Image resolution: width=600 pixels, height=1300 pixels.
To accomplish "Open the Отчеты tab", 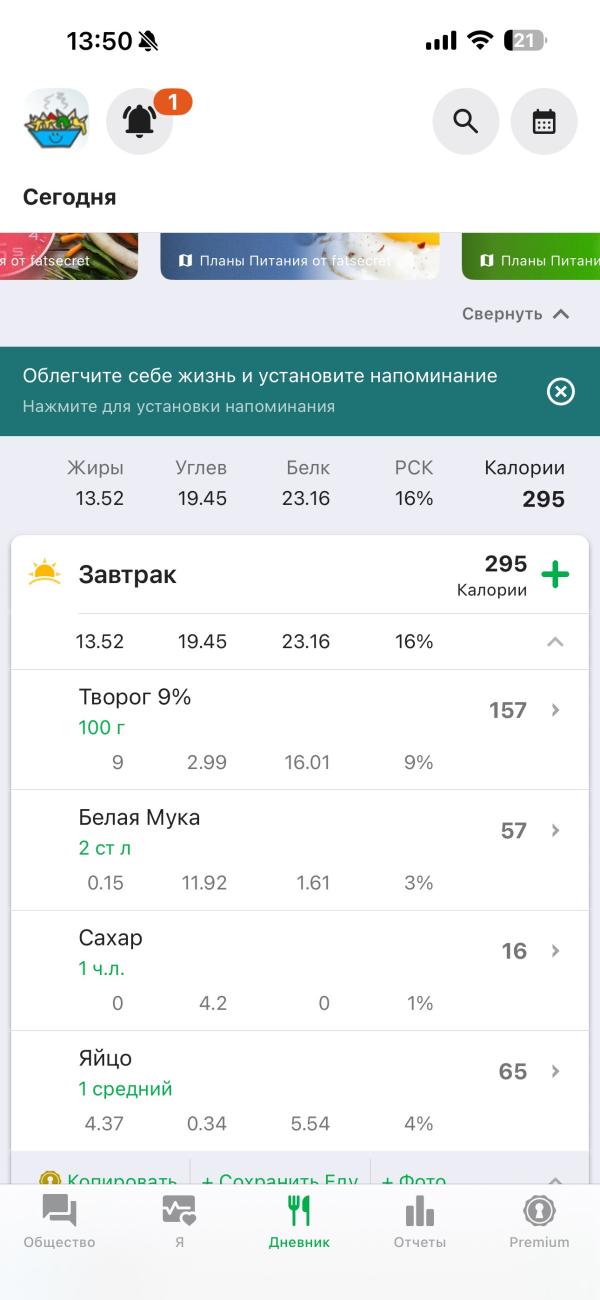I will pos(420,1222).
